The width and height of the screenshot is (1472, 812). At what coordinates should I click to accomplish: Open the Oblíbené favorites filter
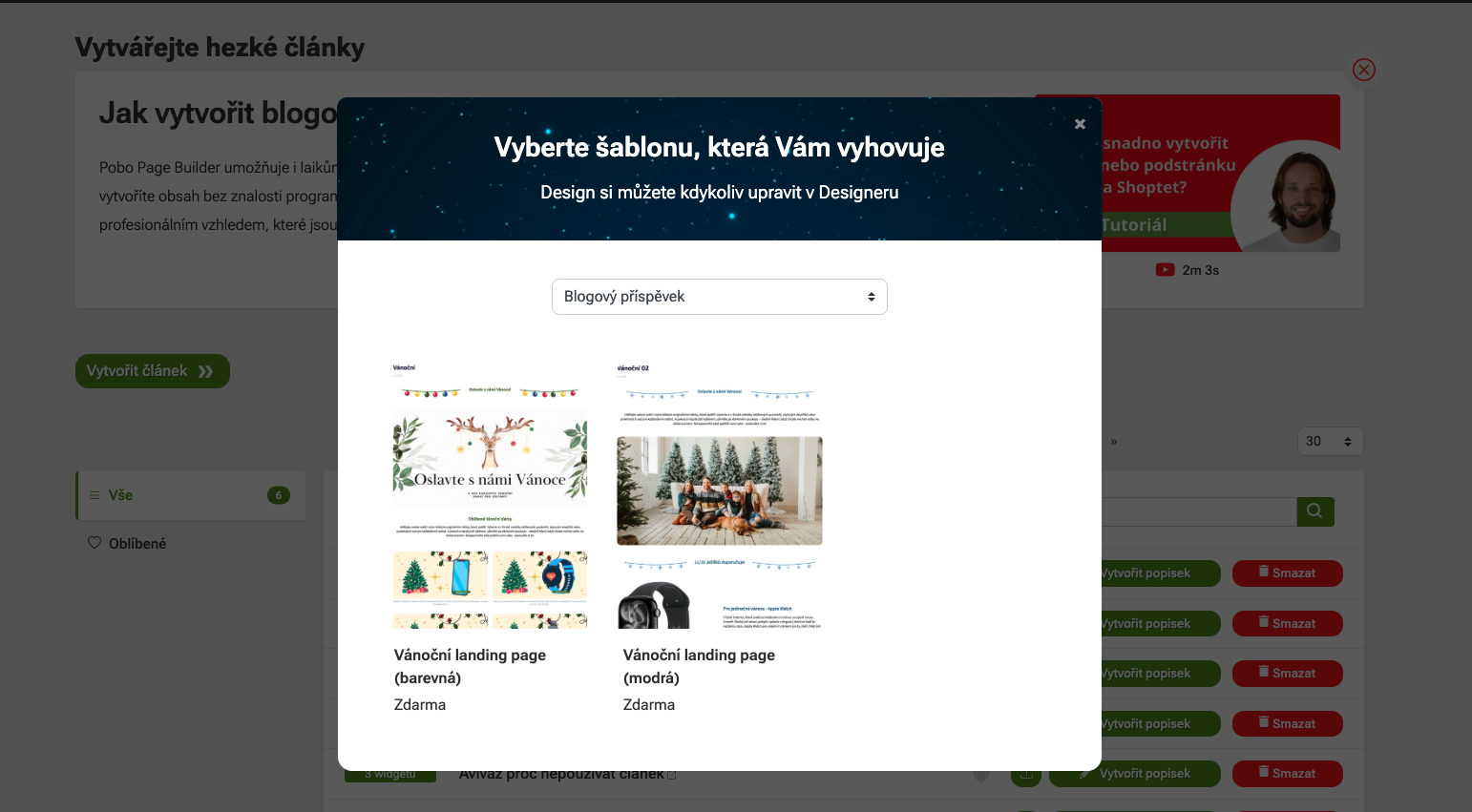coord(137,544)
